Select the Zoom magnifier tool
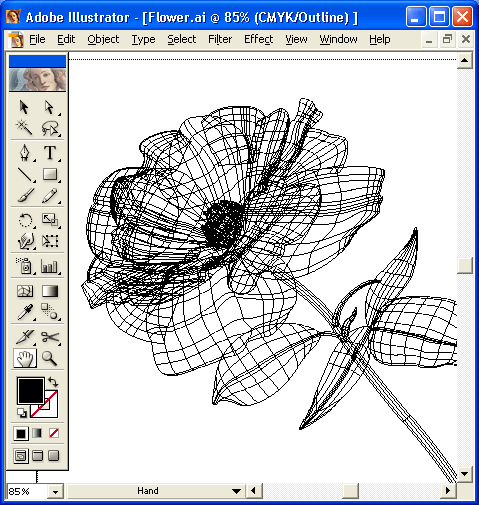The height and width of the screenshot is (505, 479). pos(50,358)
